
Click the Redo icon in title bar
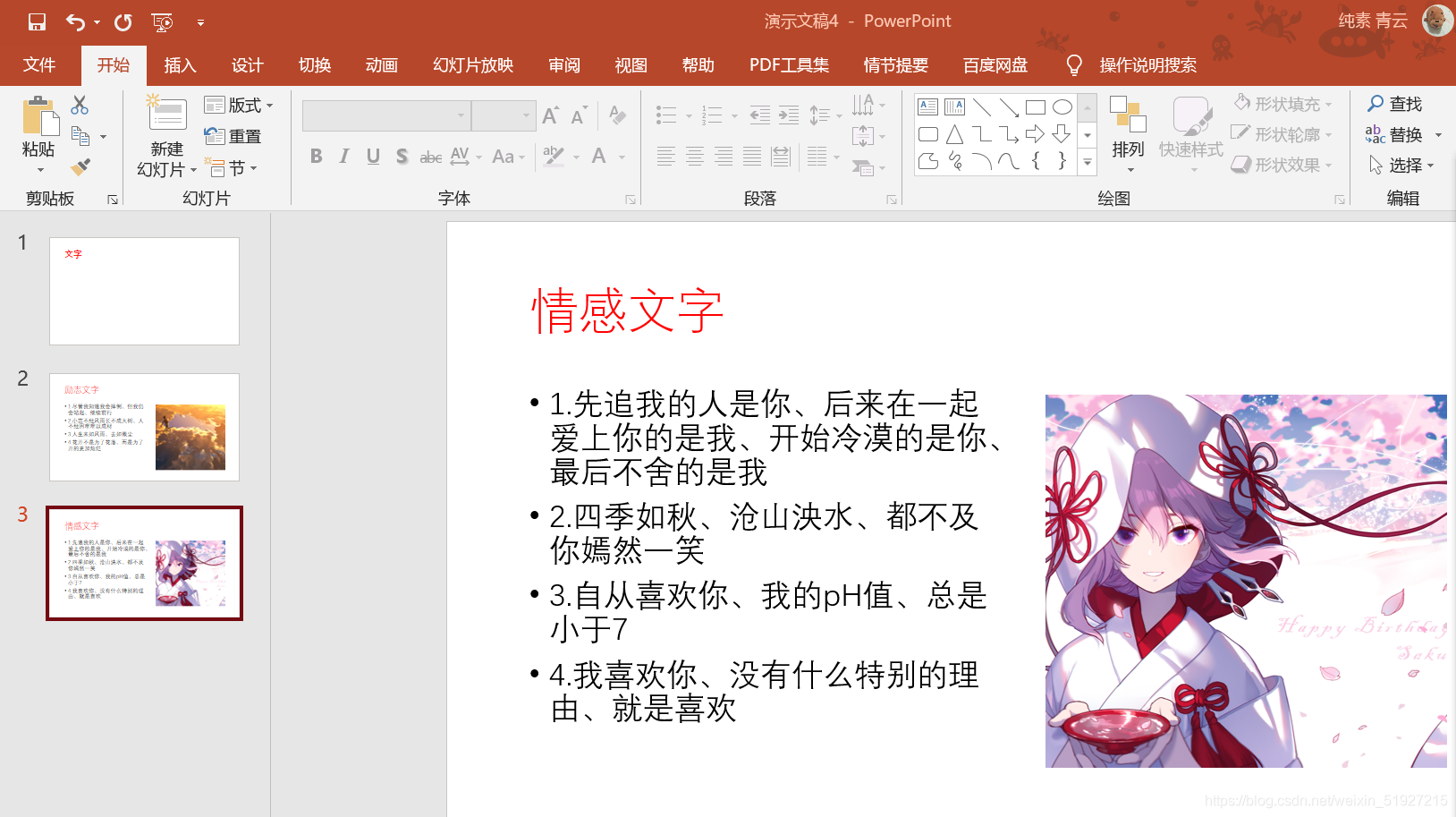(123, 21)
